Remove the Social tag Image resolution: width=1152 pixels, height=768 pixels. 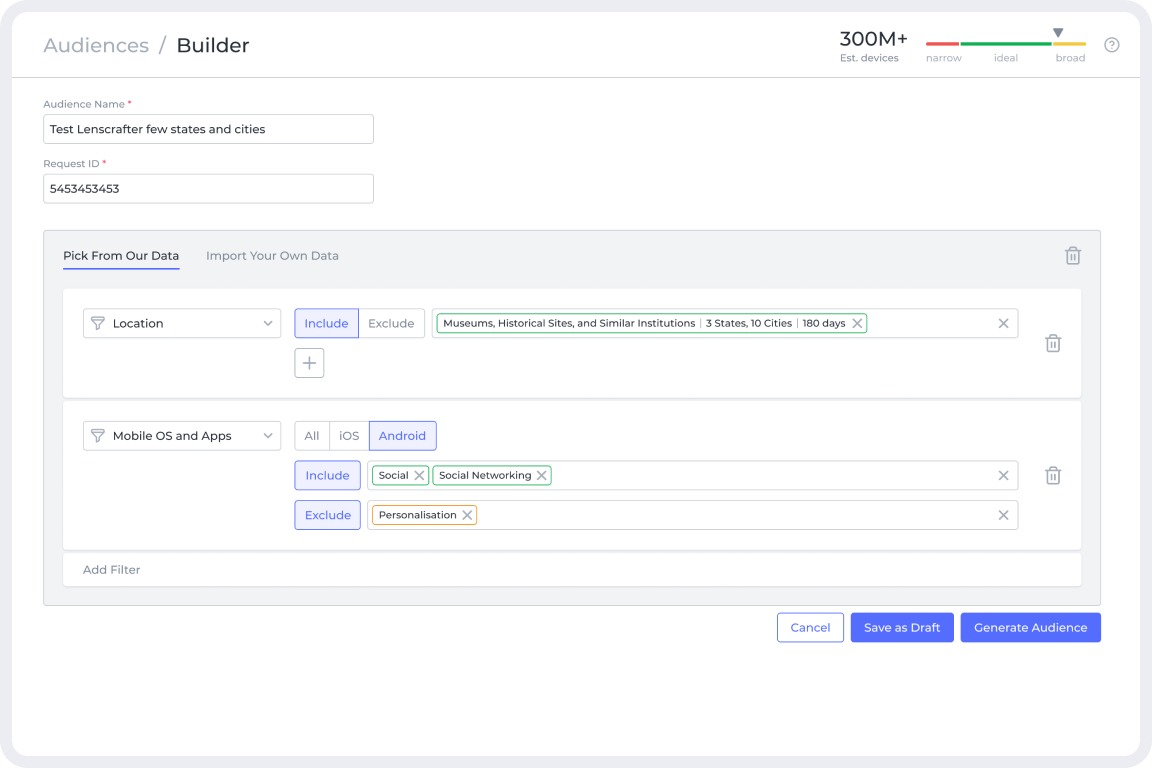419,476
